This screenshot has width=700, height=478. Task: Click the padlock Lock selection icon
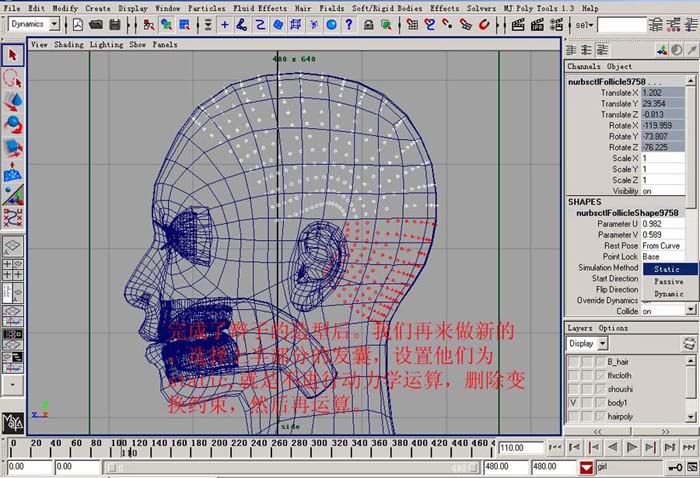tap(368, 25)
